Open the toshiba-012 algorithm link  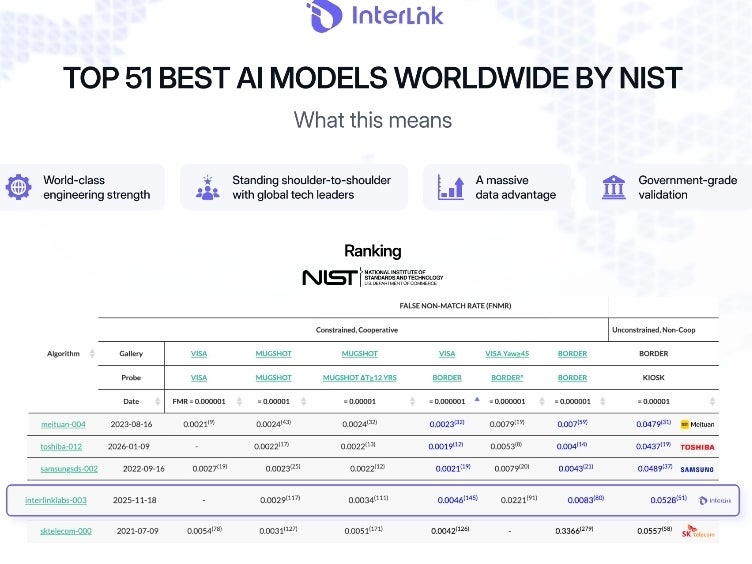[x=61, y=446]
